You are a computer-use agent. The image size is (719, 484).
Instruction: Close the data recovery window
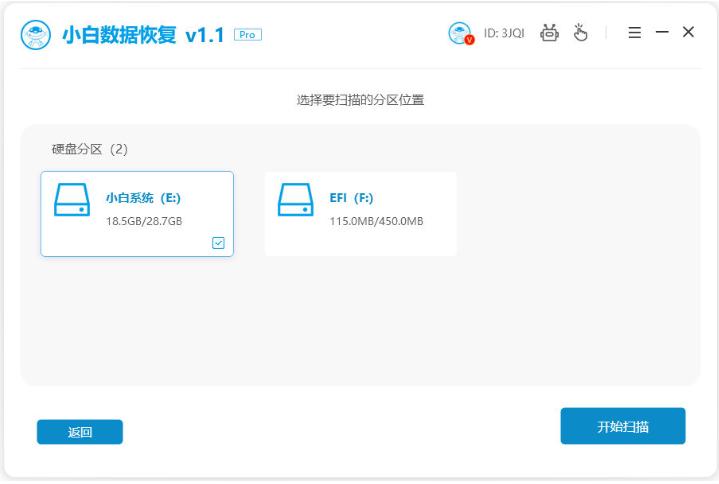[688, 32]
